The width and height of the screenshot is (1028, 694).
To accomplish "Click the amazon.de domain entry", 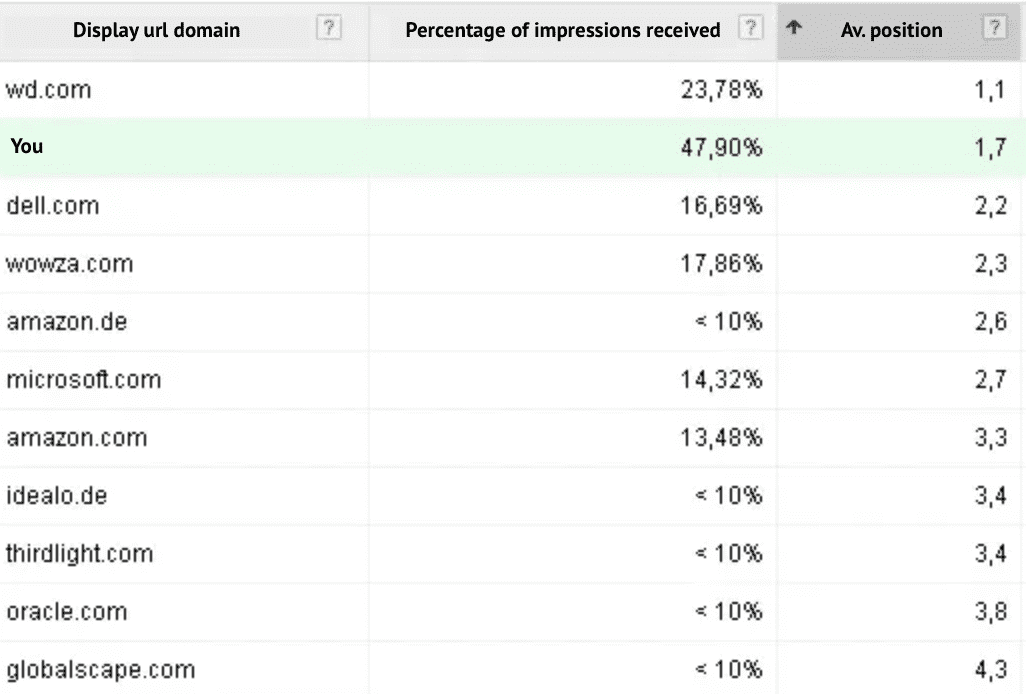I will [x=66, y=323].
